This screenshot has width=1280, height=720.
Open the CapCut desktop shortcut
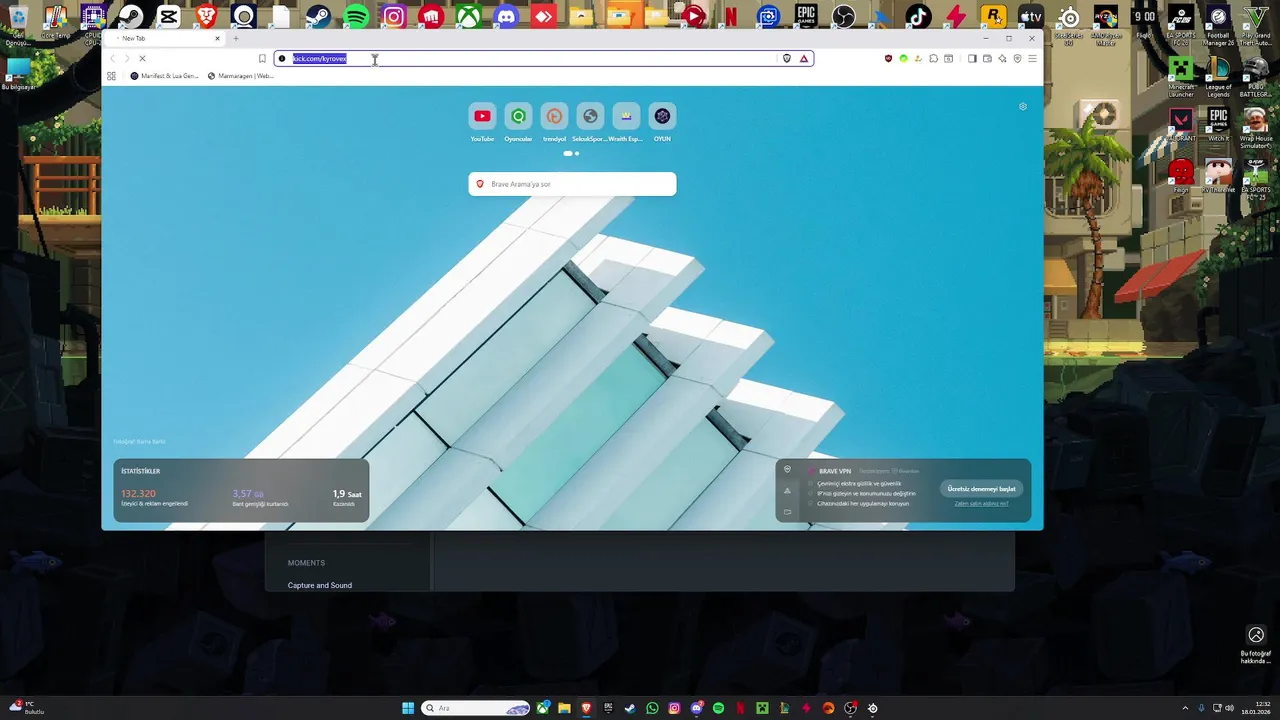click(168, 17)
